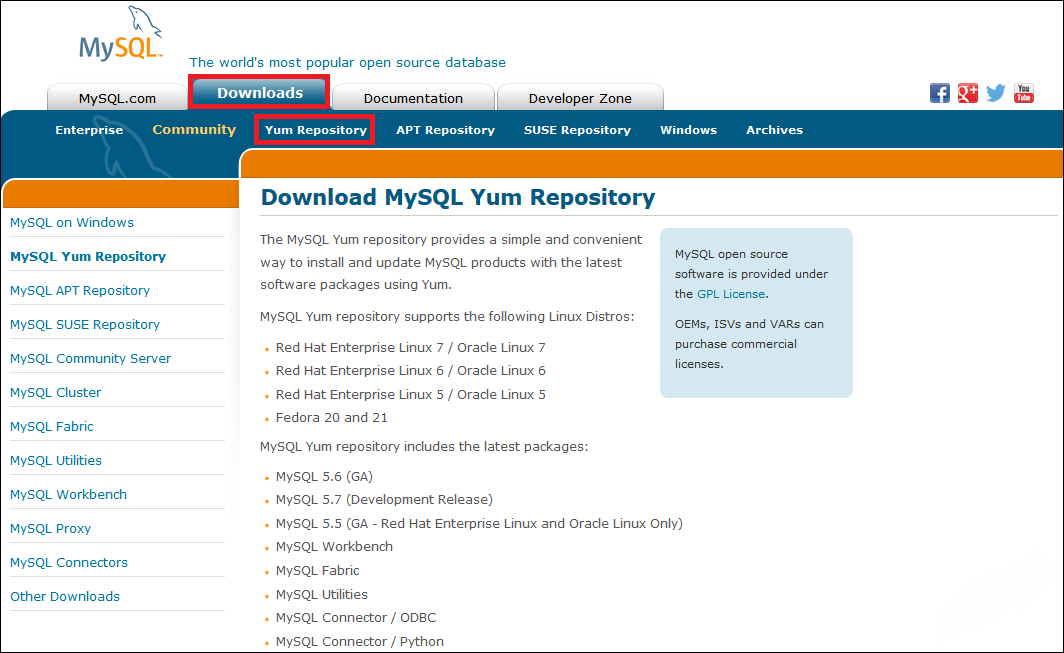This screenshot has width=1064, height=653.
Task: Open the MySQL Proxy sidebar link
Action: click(x=50, y=528)
